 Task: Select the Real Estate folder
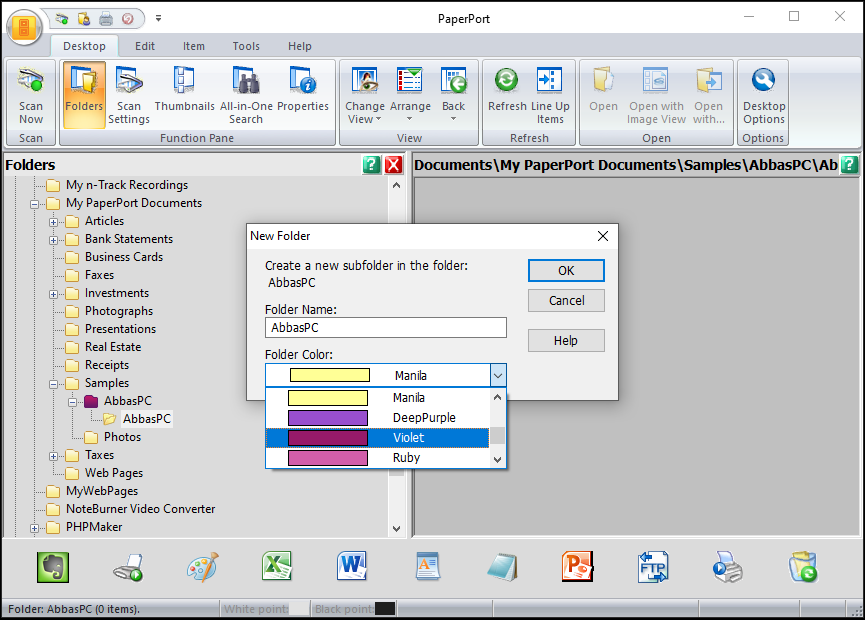(x=113, y=347)
